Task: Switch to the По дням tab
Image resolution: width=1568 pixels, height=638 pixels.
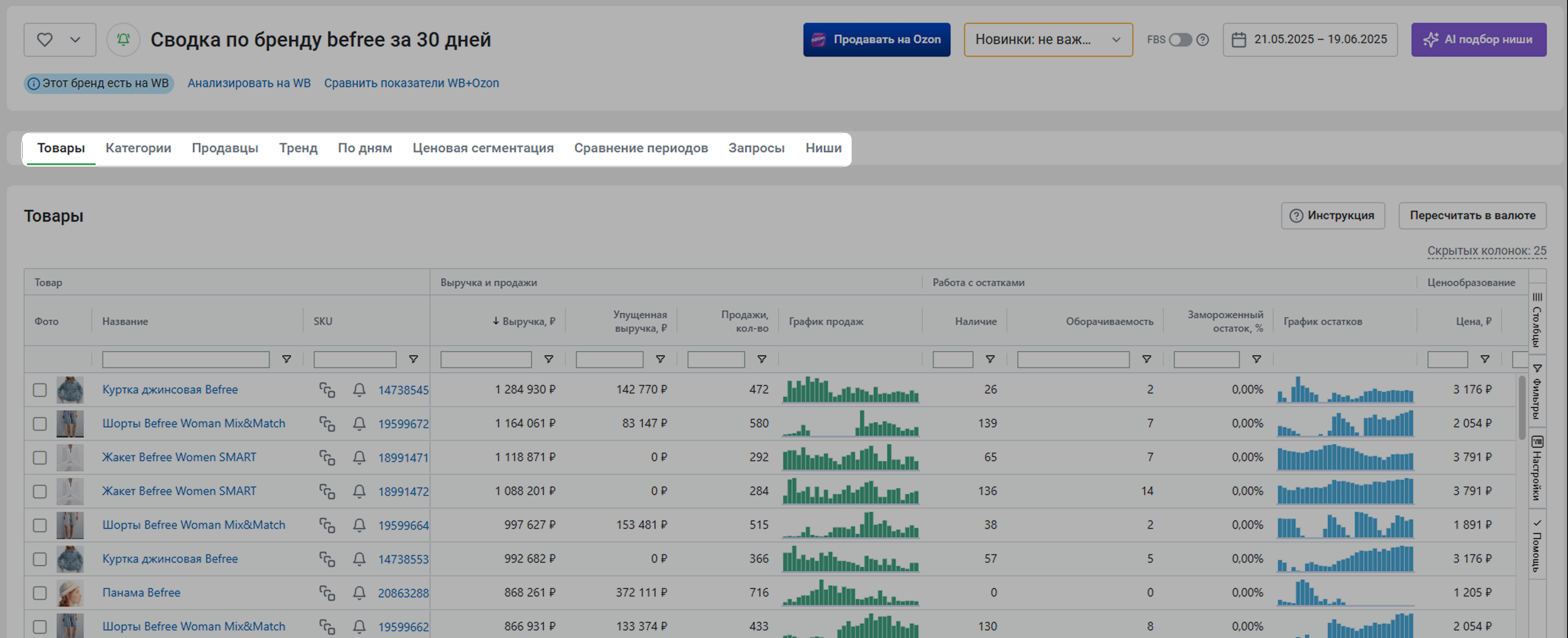Action: click(x=365, y=148)
